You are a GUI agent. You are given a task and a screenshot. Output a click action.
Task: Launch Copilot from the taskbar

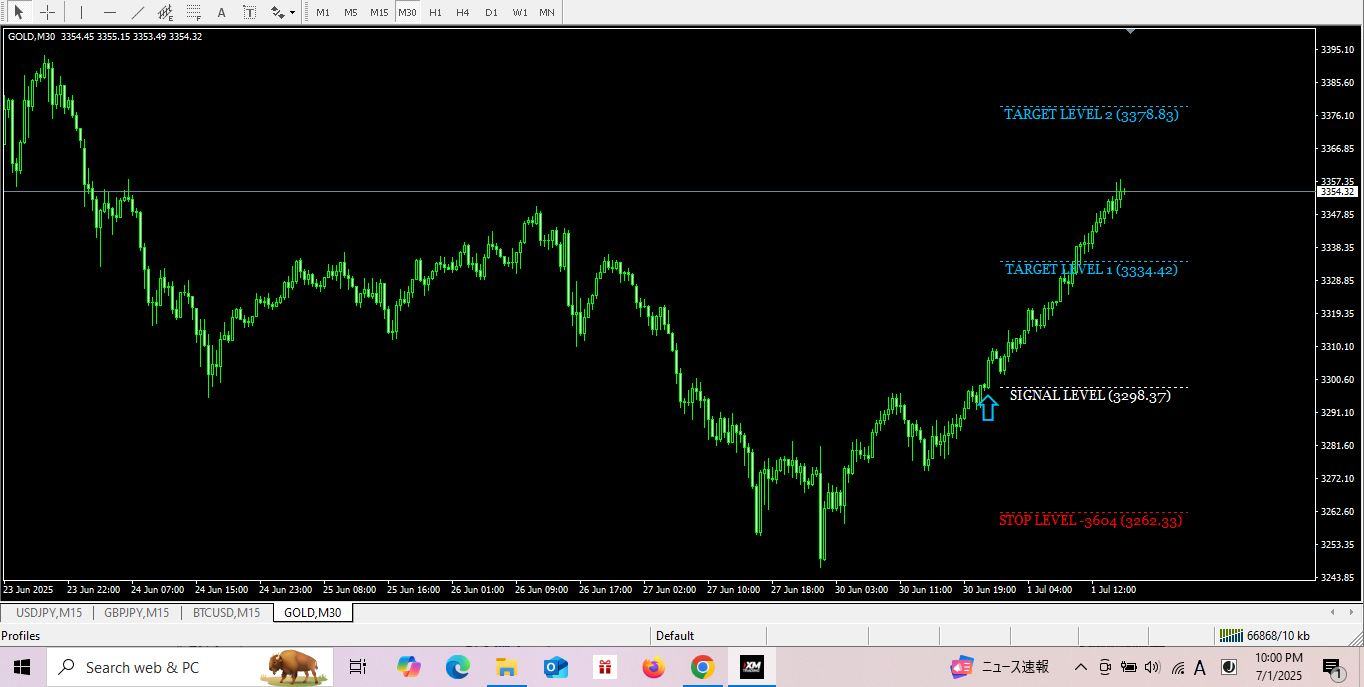point(408,667)
